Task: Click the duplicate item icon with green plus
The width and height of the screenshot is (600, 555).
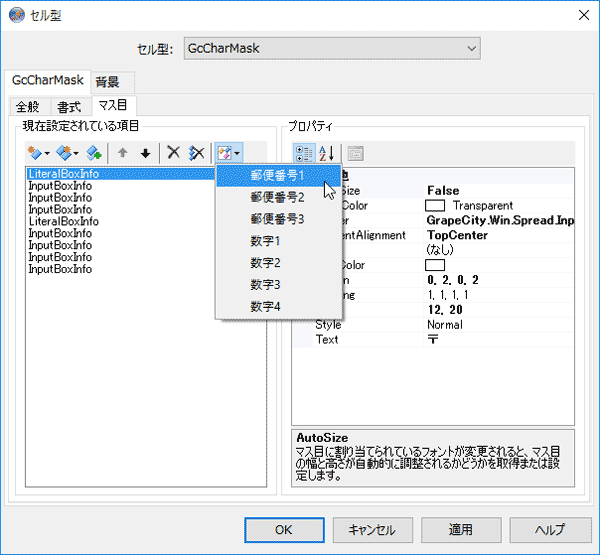Action: [93, 153]
